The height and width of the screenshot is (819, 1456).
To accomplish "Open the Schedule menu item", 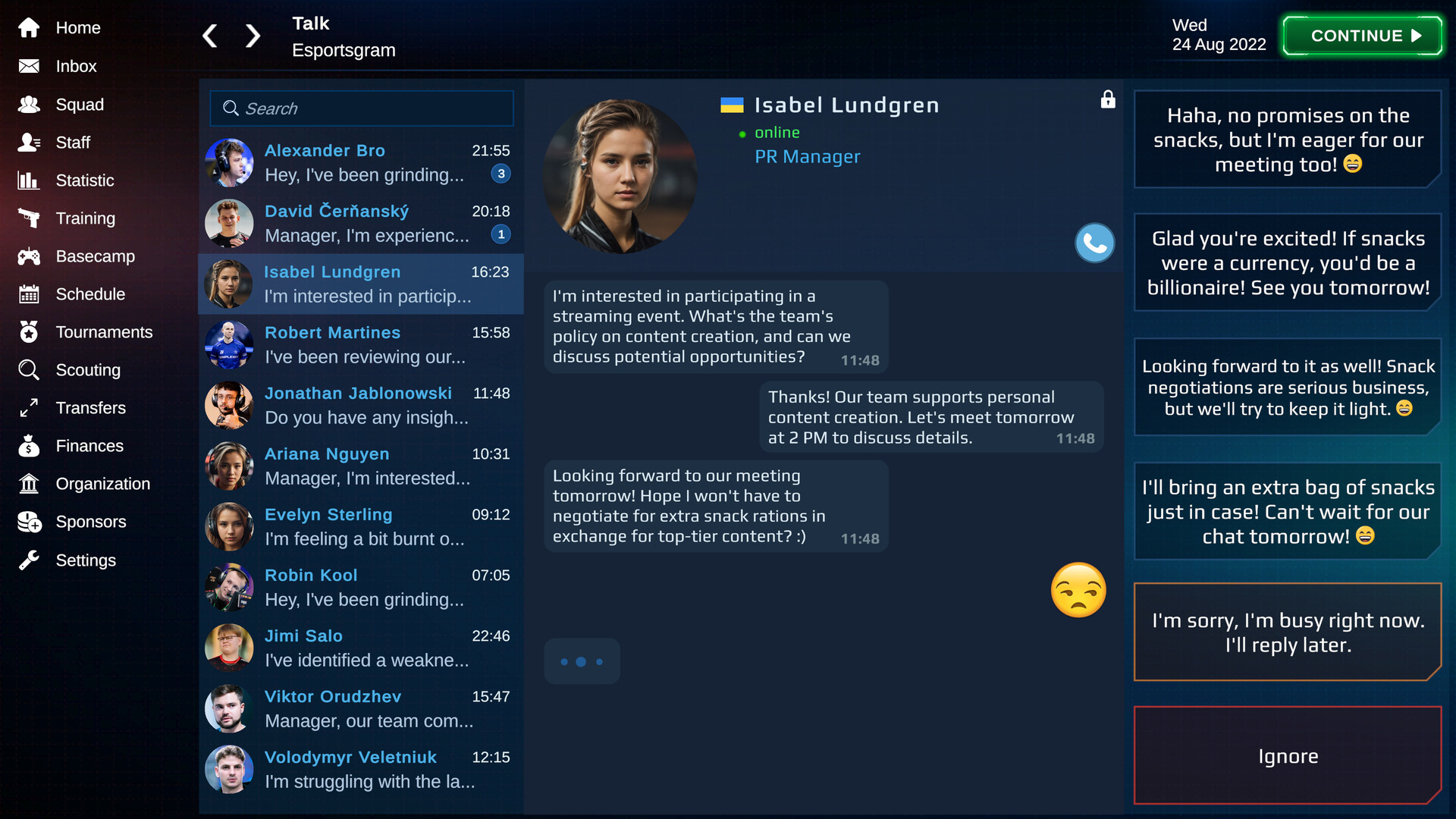I will click(90, 294).
